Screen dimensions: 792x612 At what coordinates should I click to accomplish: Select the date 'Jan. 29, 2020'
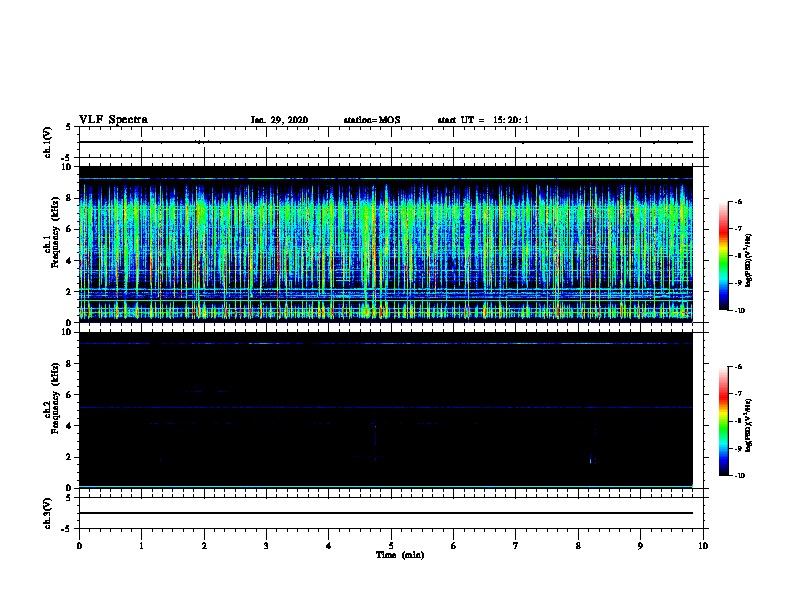(x=279, y=120)
